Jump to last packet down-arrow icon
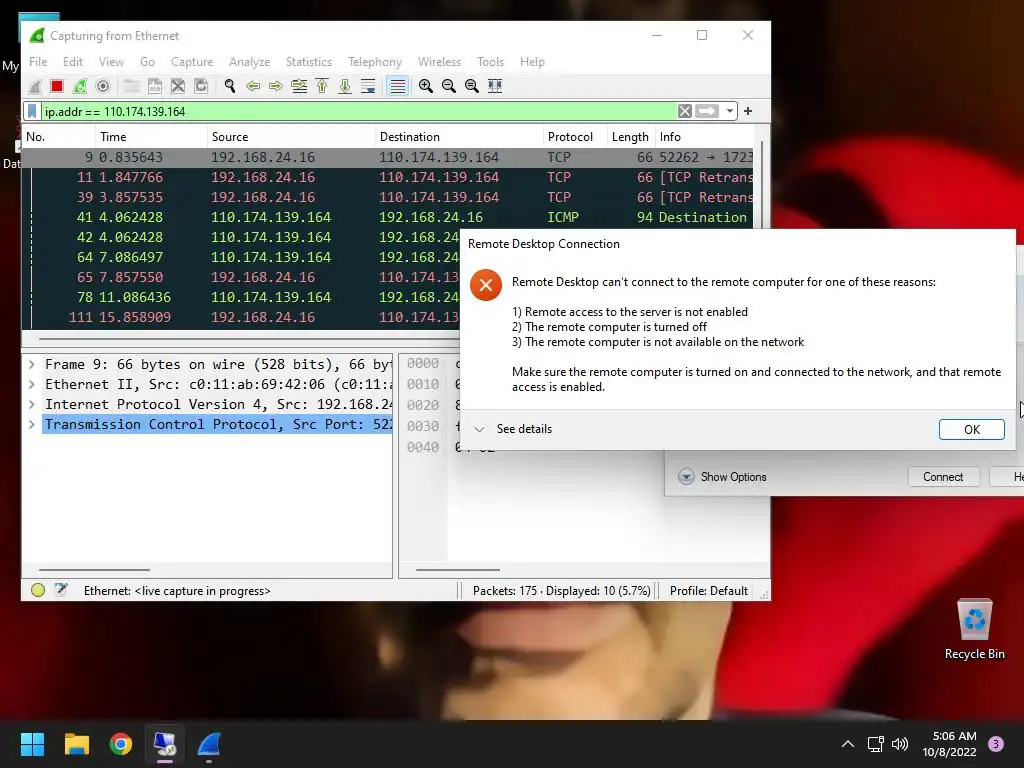Viewport: 1024px width, 768px height. 345,86
